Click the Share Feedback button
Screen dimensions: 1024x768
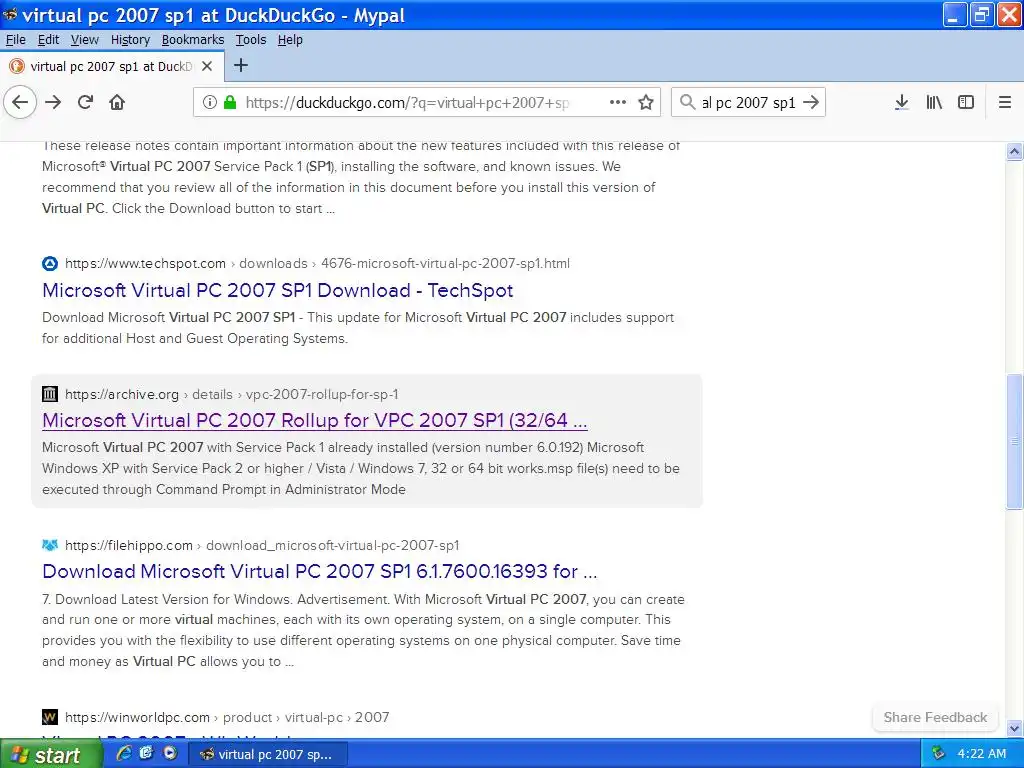coord(935,717)
